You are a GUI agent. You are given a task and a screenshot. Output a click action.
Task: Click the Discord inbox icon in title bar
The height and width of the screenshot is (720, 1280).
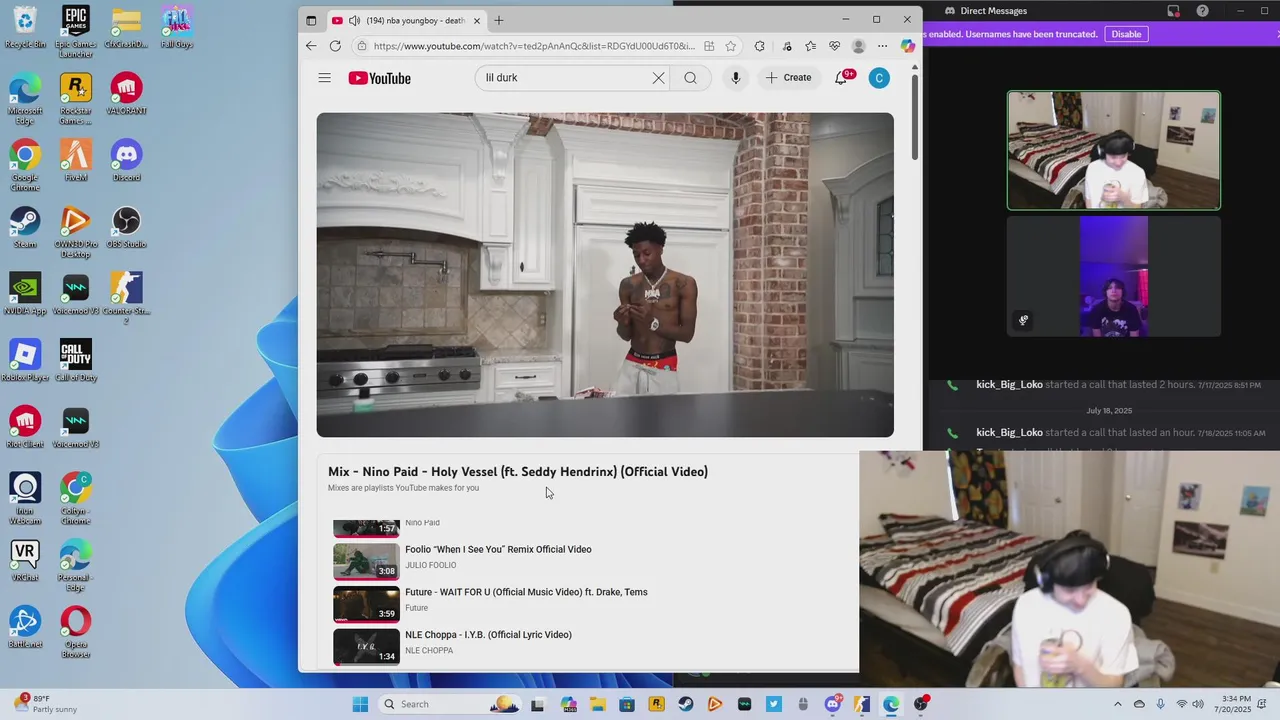pos(1173,11)
